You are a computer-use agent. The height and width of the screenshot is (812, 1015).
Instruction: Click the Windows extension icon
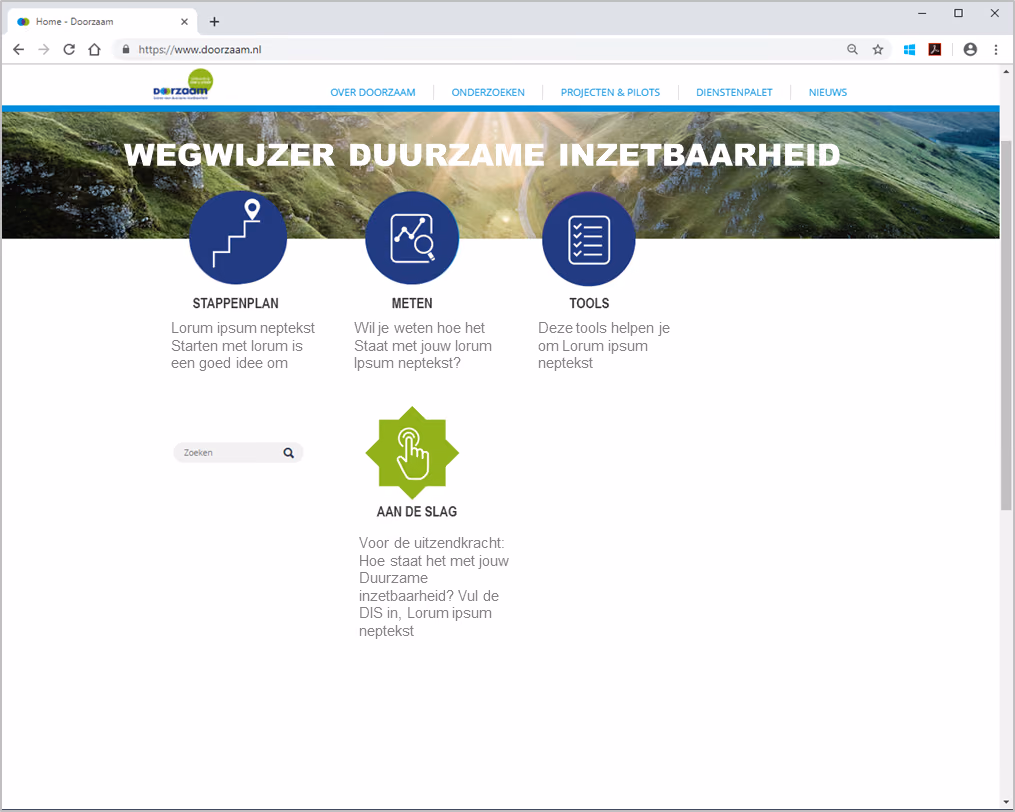tap(909, 49)
